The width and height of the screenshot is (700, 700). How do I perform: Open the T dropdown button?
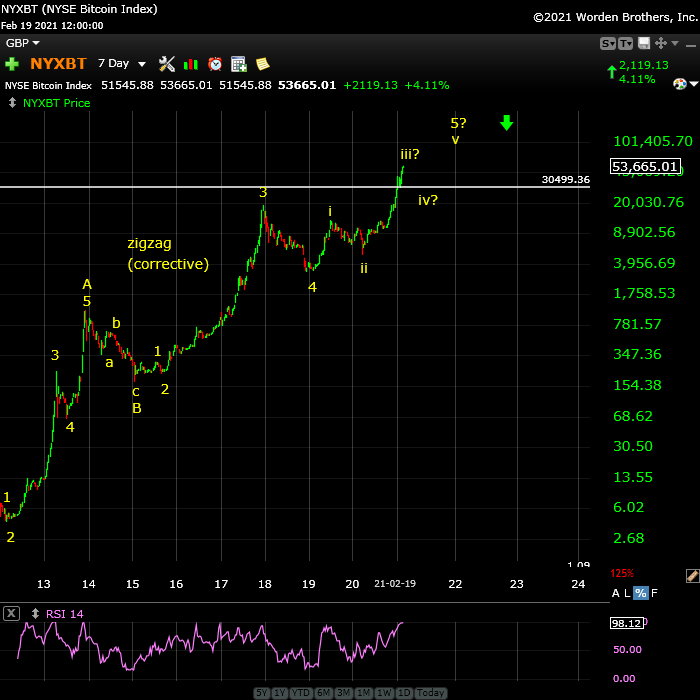625,43
